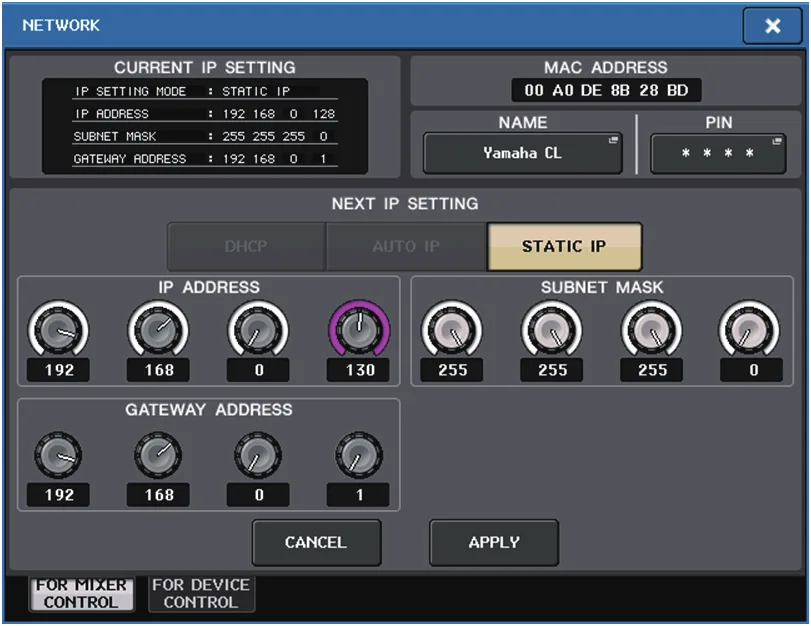811x626 pixels.
Task: Click GATEWAY ADDRESS value box 1
Action: 358,495
